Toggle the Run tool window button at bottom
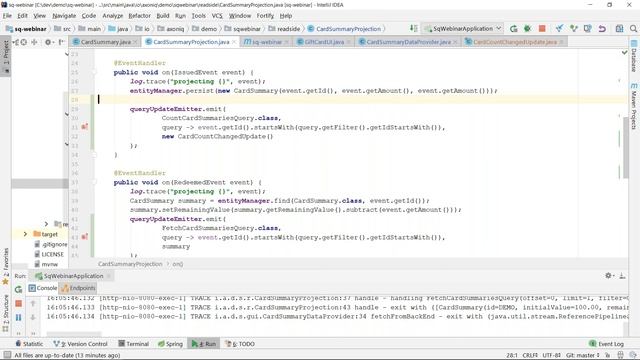Screen dimensions: 640x360 [x=204, y=344]
